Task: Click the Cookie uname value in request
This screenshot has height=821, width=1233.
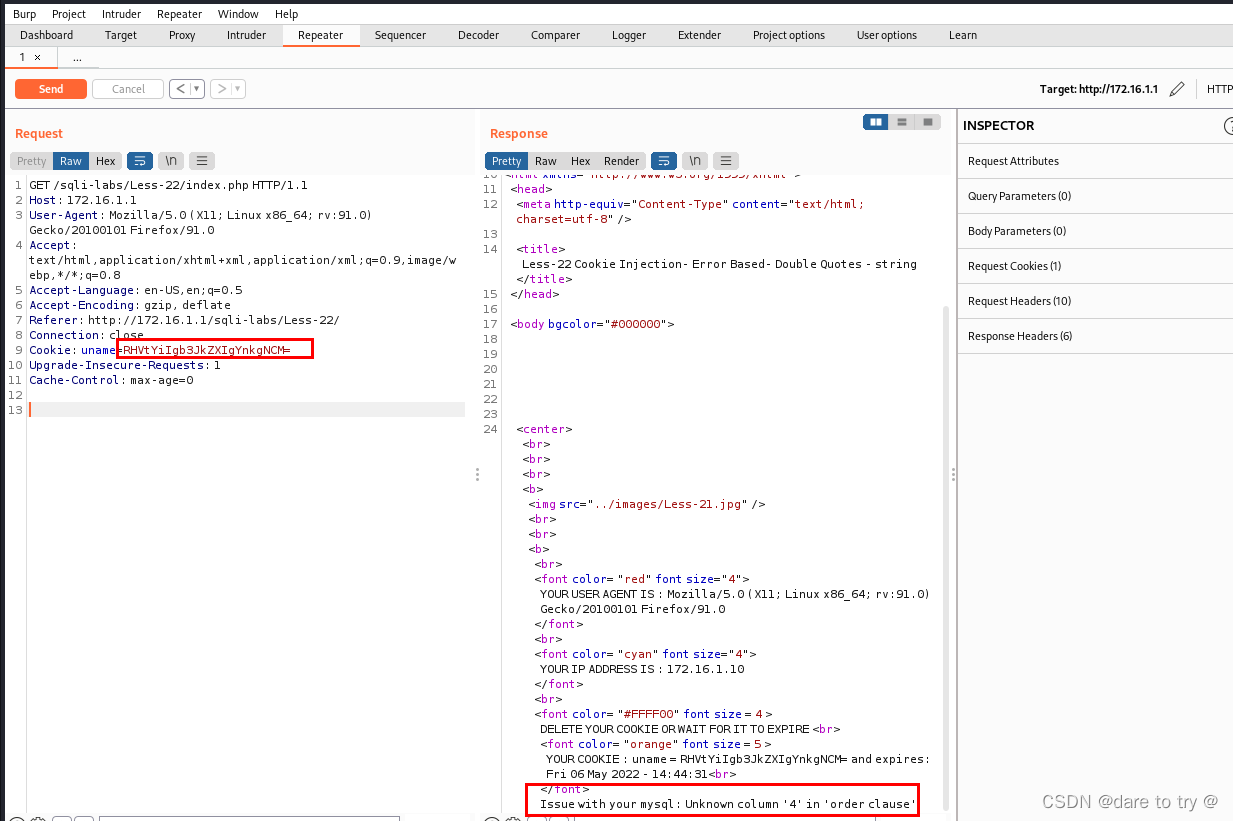Action: (x=206, y=350)
